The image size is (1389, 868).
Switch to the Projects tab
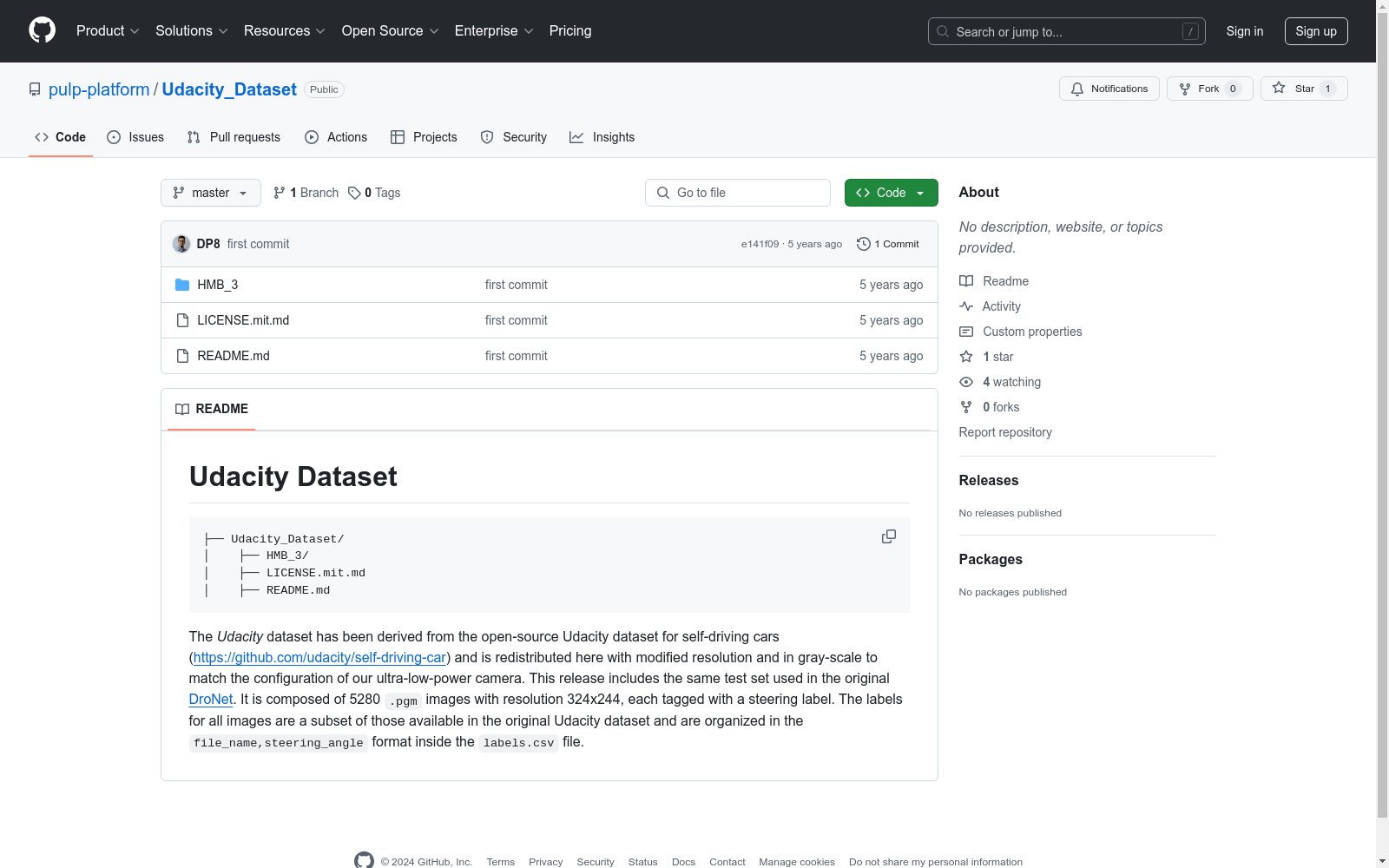(x=424, y=137)
